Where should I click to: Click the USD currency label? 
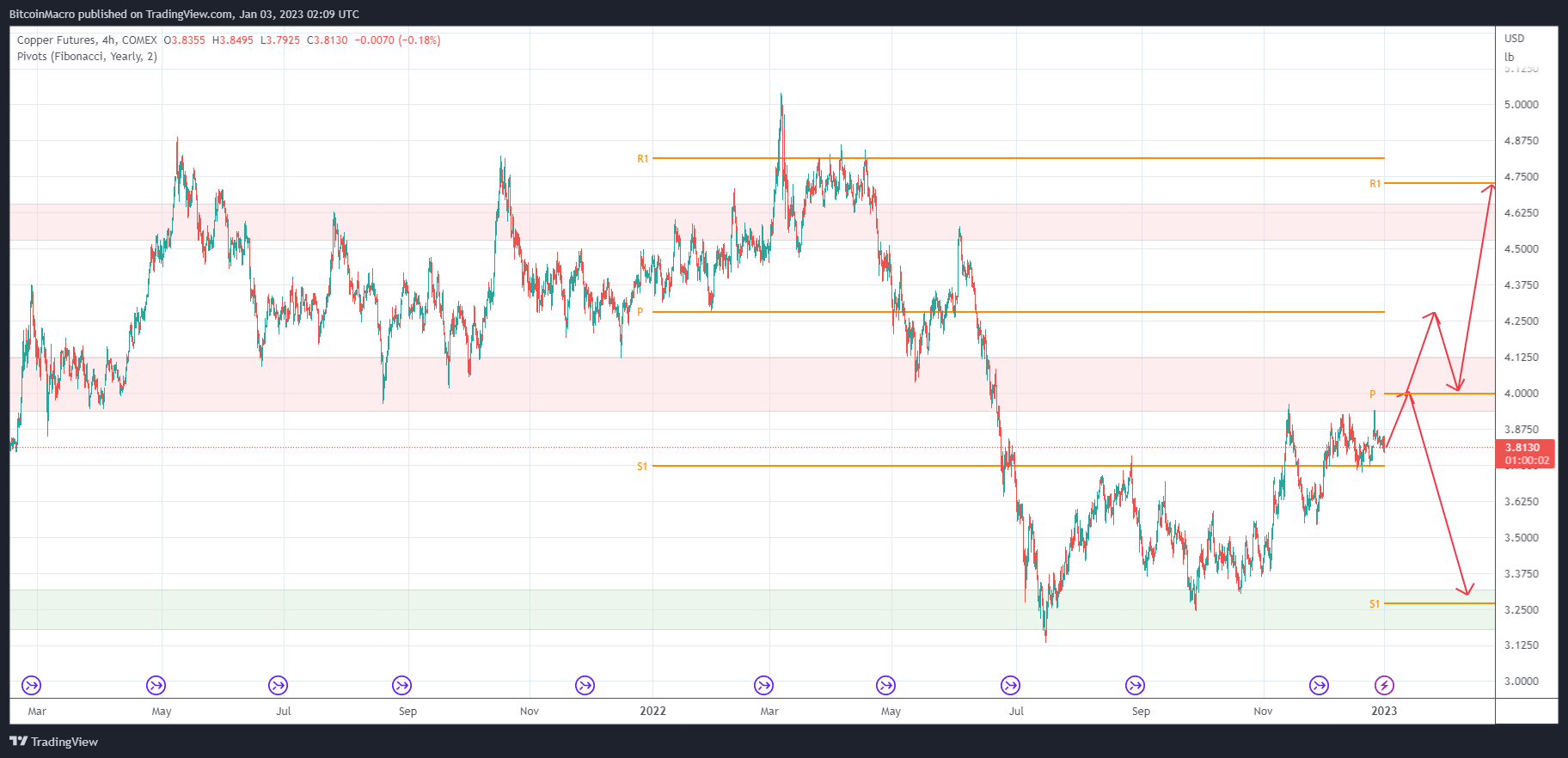1515,39
